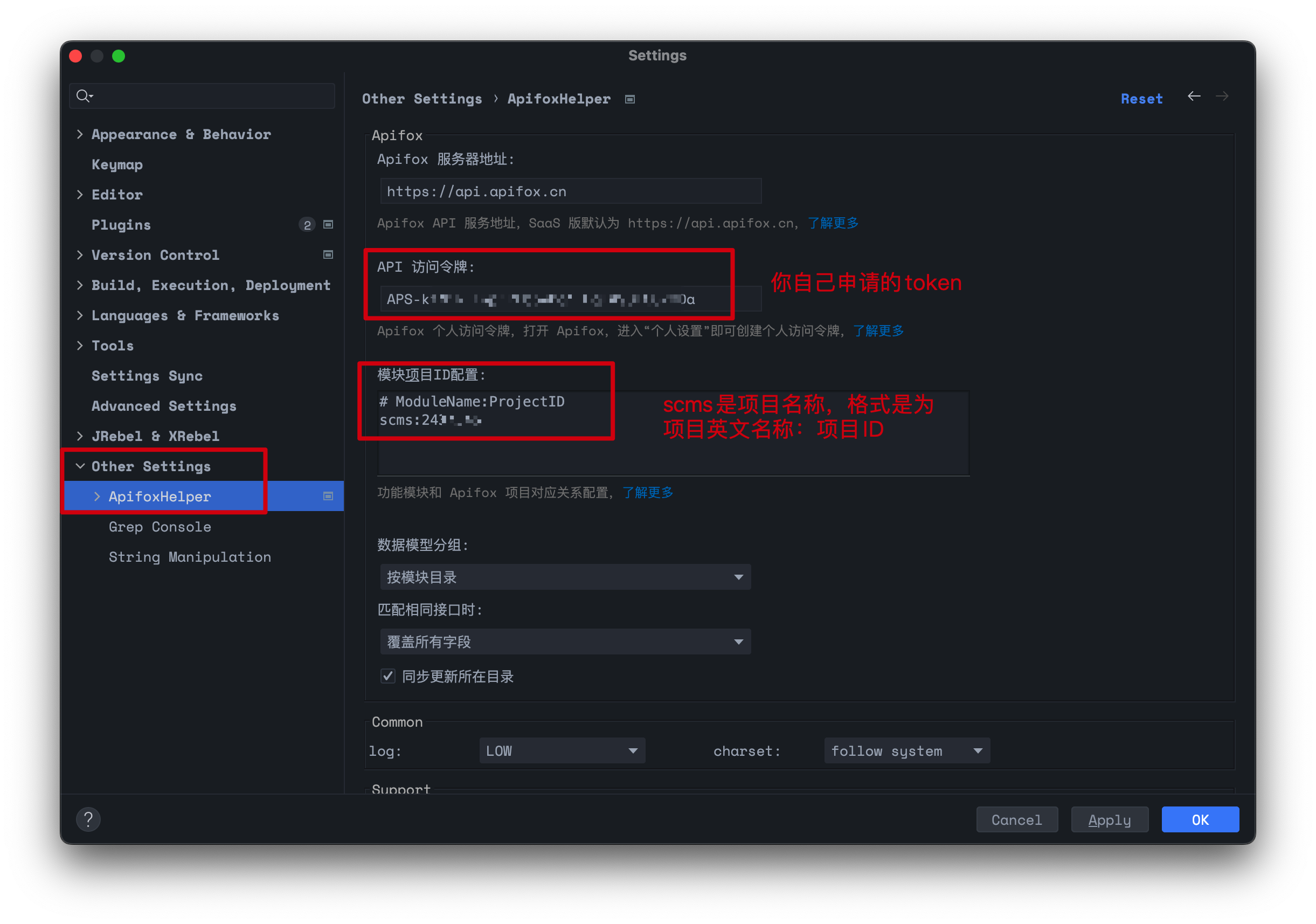
Task: Click the Reset link
Action: pyautogui.click(x=1141, y=99)
